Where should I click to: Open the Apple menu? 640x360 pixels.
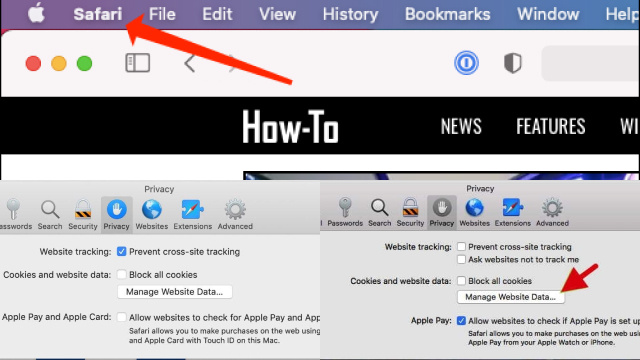tap(36, 14)
